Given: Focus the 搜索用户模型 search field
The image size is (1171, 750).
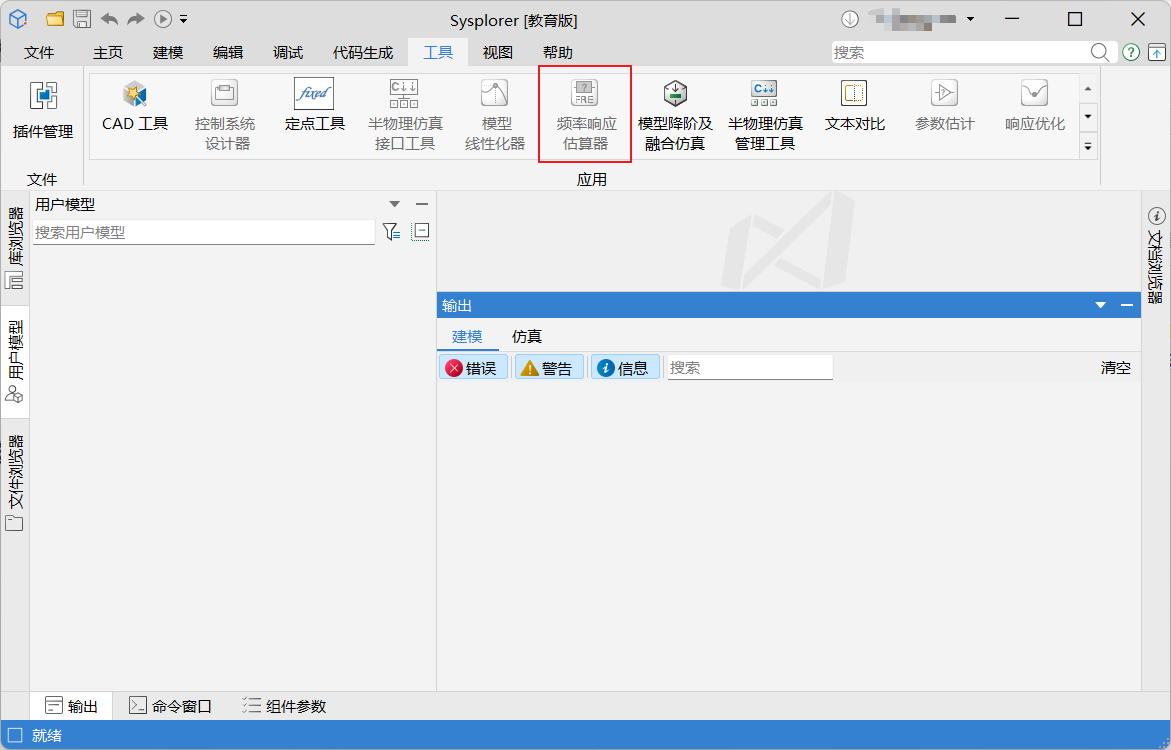Looking at the screenshot, I should pos(203,232).
